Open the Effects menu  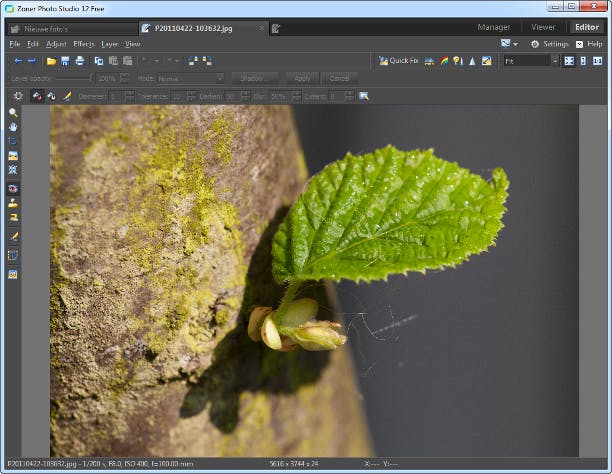pyautogui.click(x=84, y=44)
